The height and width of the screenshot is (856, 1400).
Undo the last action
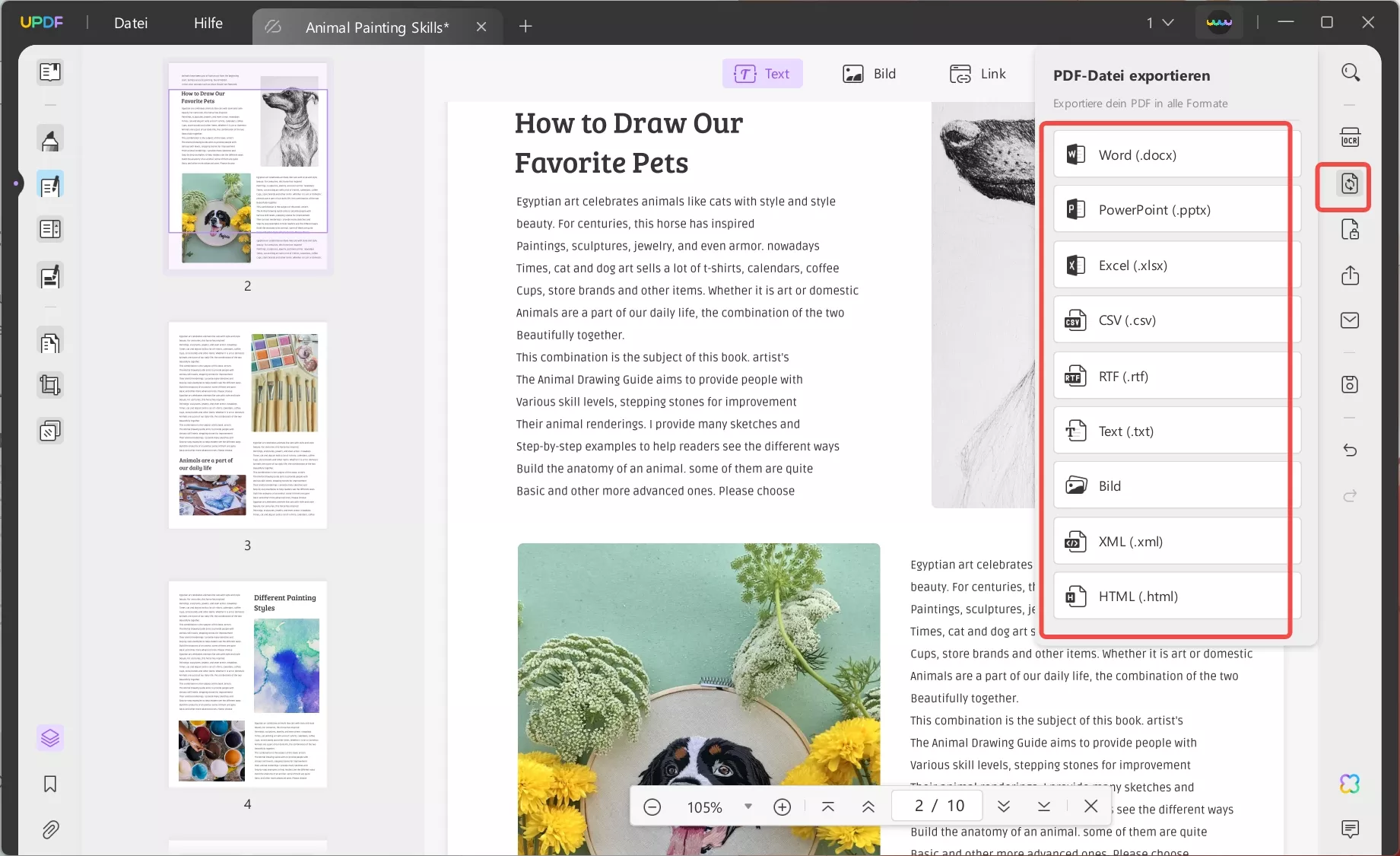click(x=1351, y=450)
